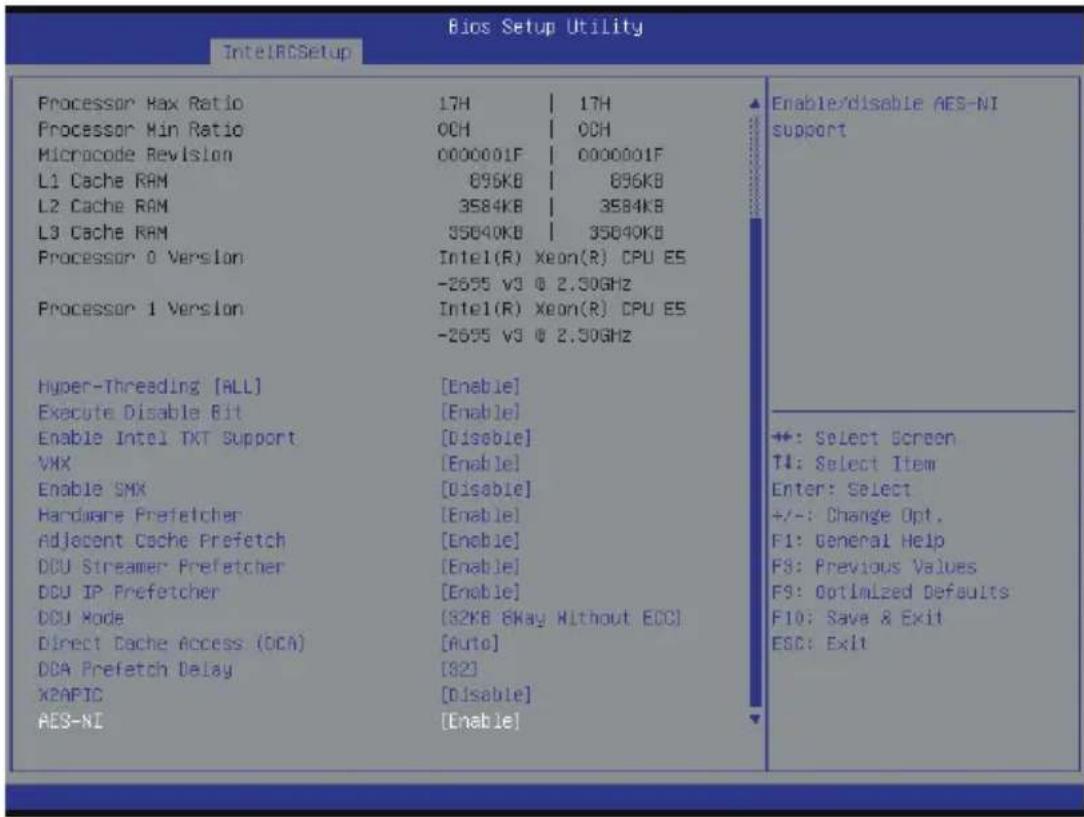Toggle Hardware Prefetcher [Enable] value

tap(480, 515)
